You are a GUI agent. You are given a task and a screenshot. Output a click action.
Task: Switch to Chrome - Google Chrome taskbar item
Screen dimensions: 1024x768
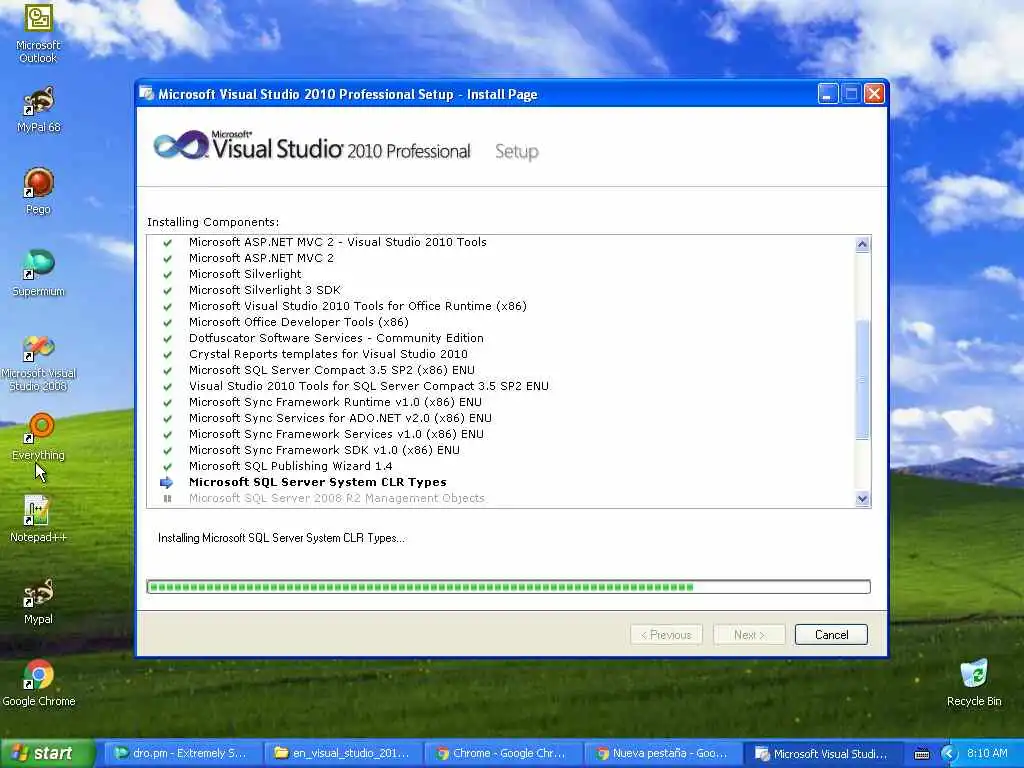pyautogui.click(x=502, y=754)
